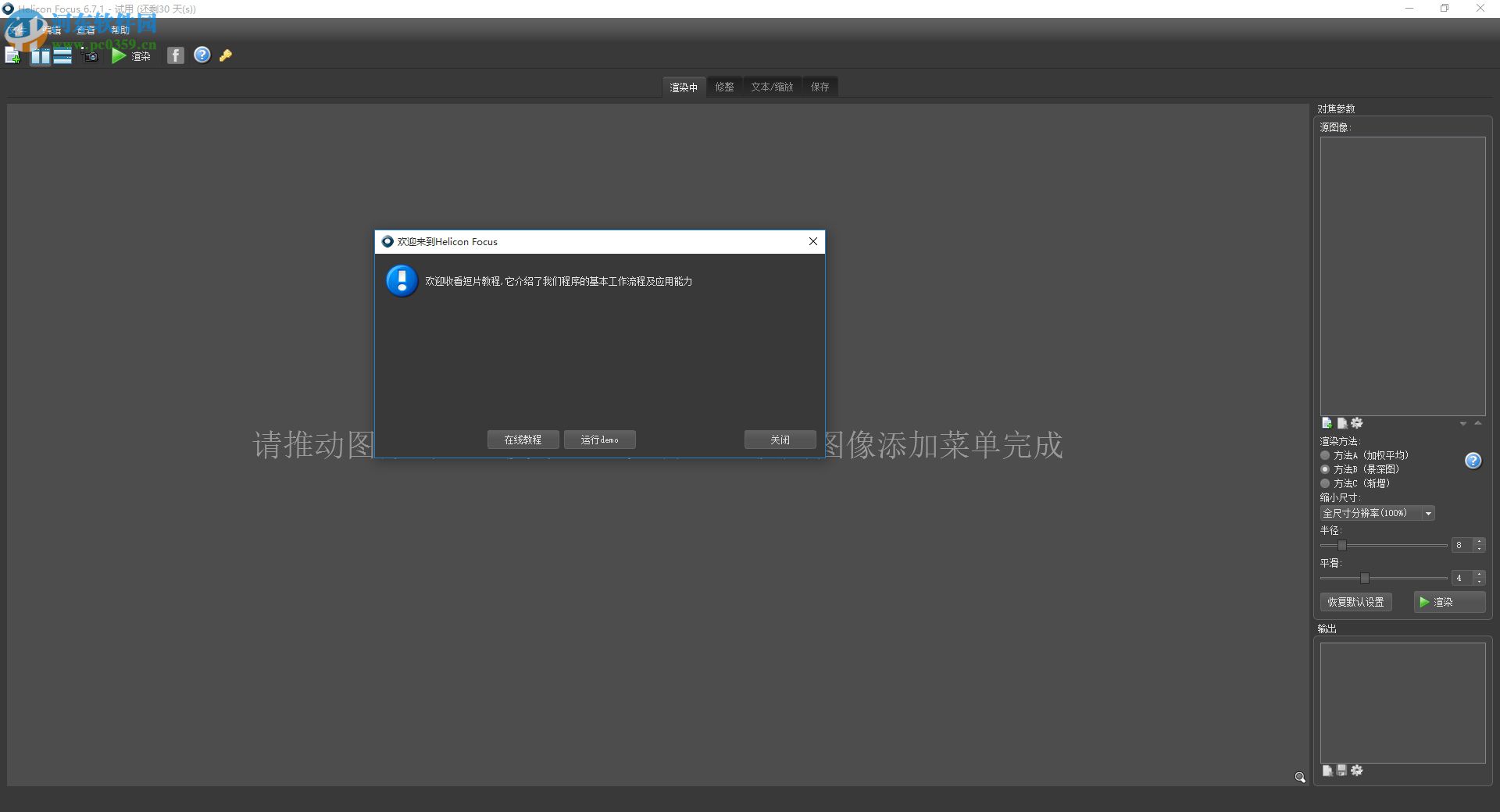Select Method B depth map radio
1500x812 pixels.
tap(1325, 469)
